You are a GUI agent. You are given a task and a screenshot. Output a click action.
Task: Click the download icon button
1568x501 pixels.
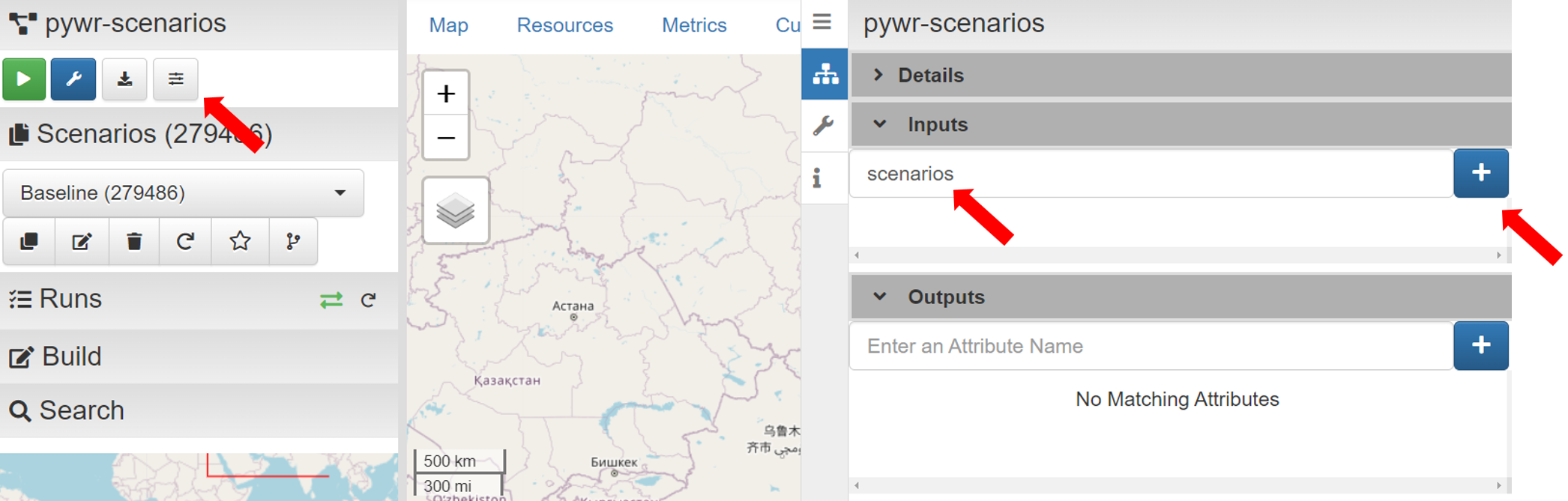(124, 79)
